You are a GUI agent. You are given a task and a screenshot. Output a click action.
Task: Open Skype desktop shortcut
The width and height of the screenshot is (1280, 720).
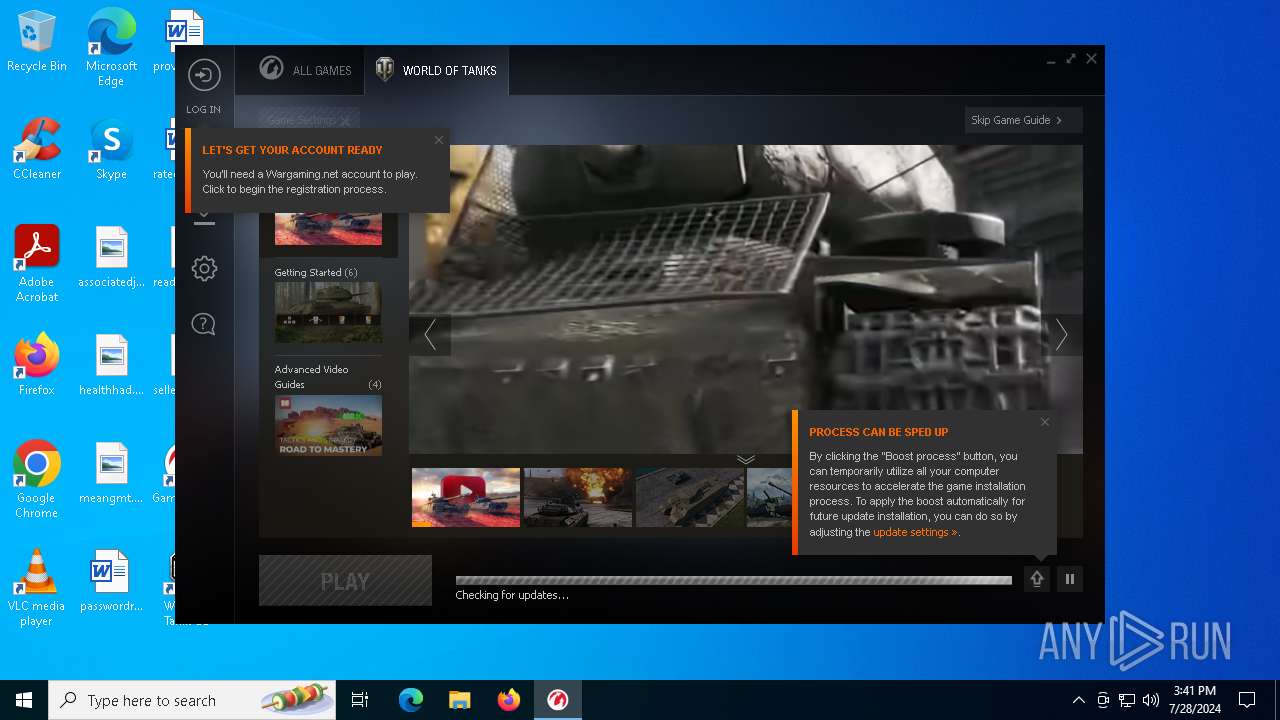(x=111, y=149)
